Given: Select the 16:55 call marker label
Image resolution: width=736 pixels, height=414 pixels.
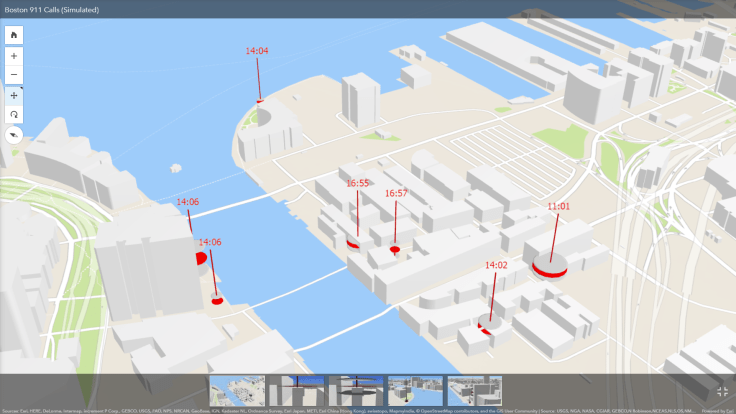Looking at the screenshot, I should click(x=358, y=183).
